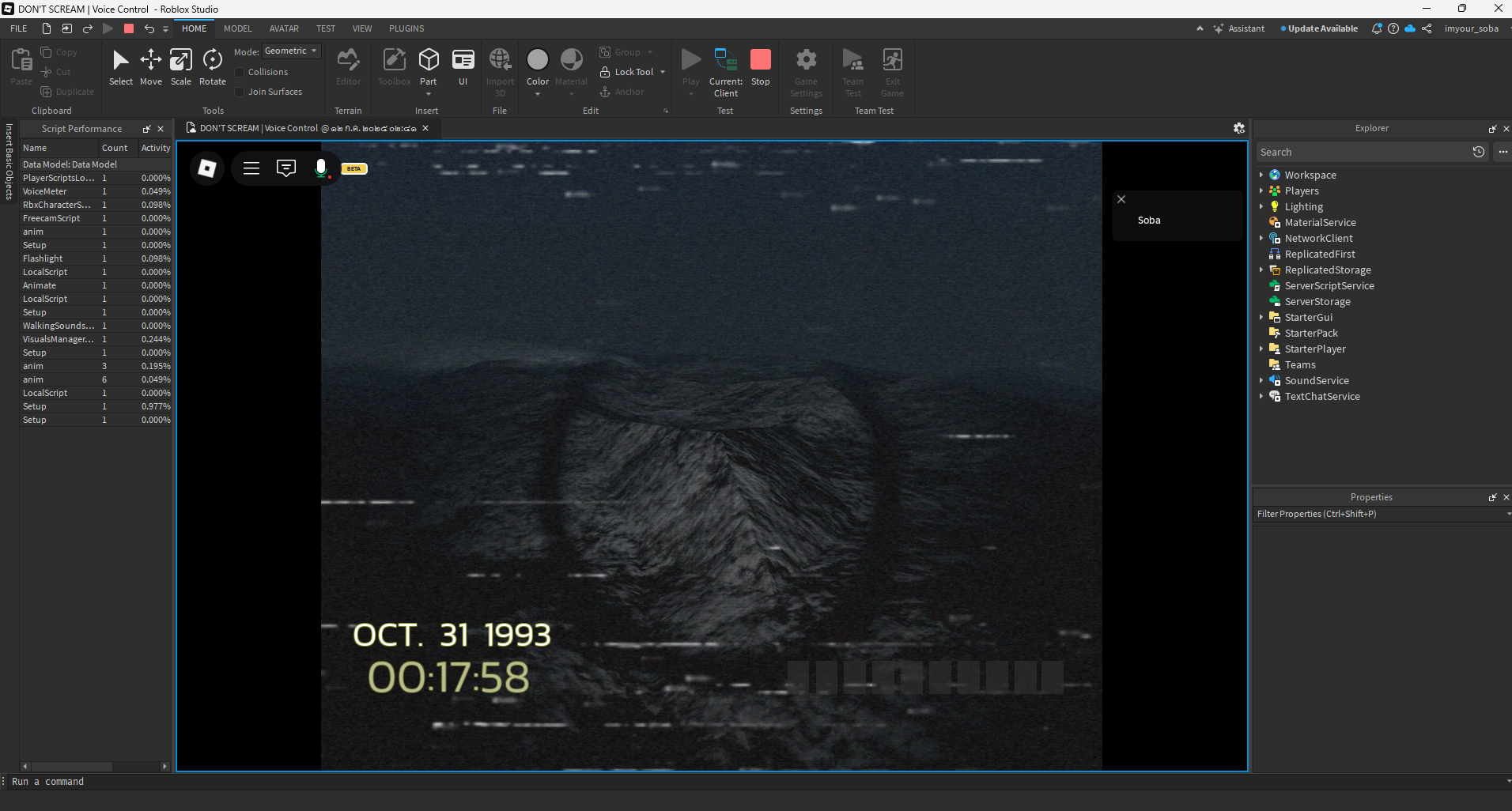
Task: Open the Color dropdown arrow
Action: 538,94
